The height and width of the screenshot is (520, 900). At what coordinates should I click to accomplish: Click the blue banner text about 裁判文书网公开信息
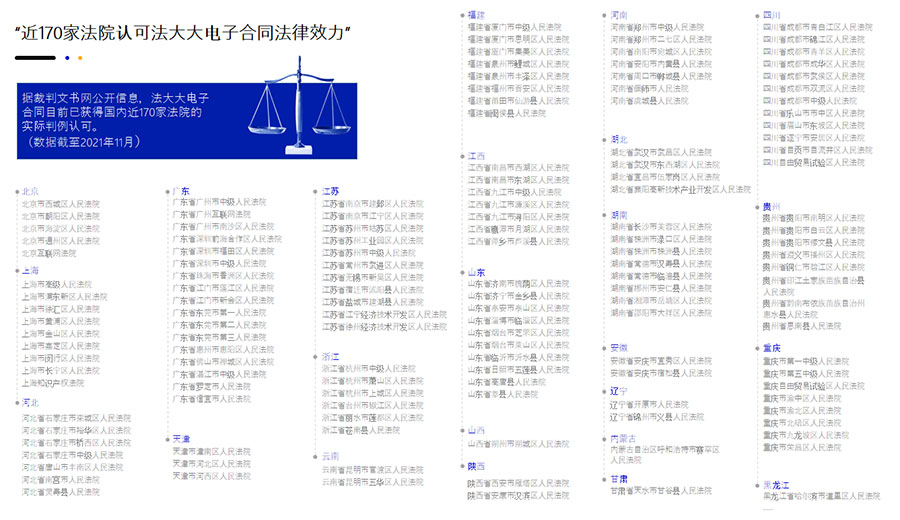click(115, 119)
